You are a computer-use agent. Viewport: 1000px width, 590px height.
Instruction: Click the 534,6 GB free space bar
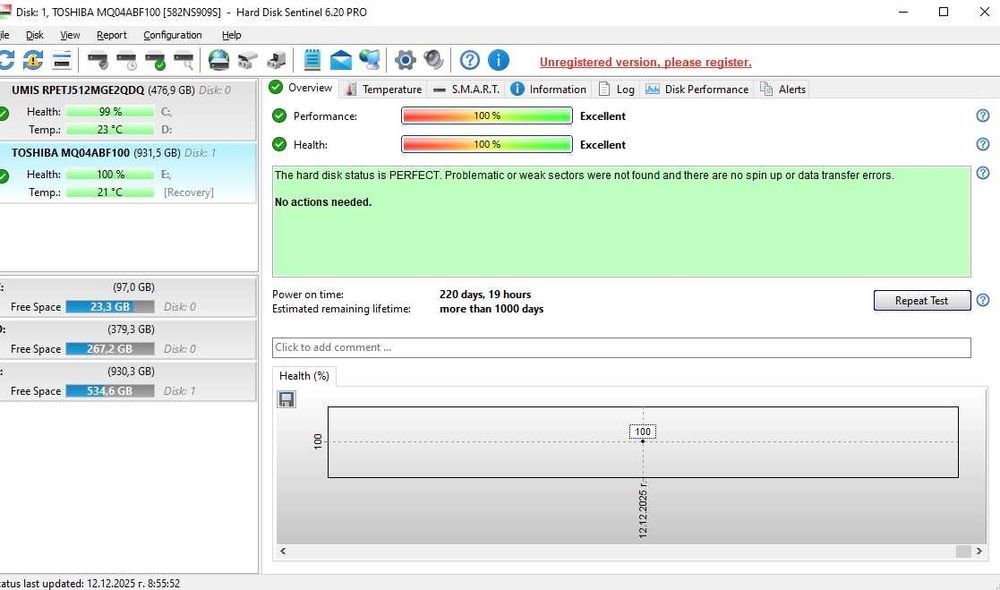click(110, 391)
